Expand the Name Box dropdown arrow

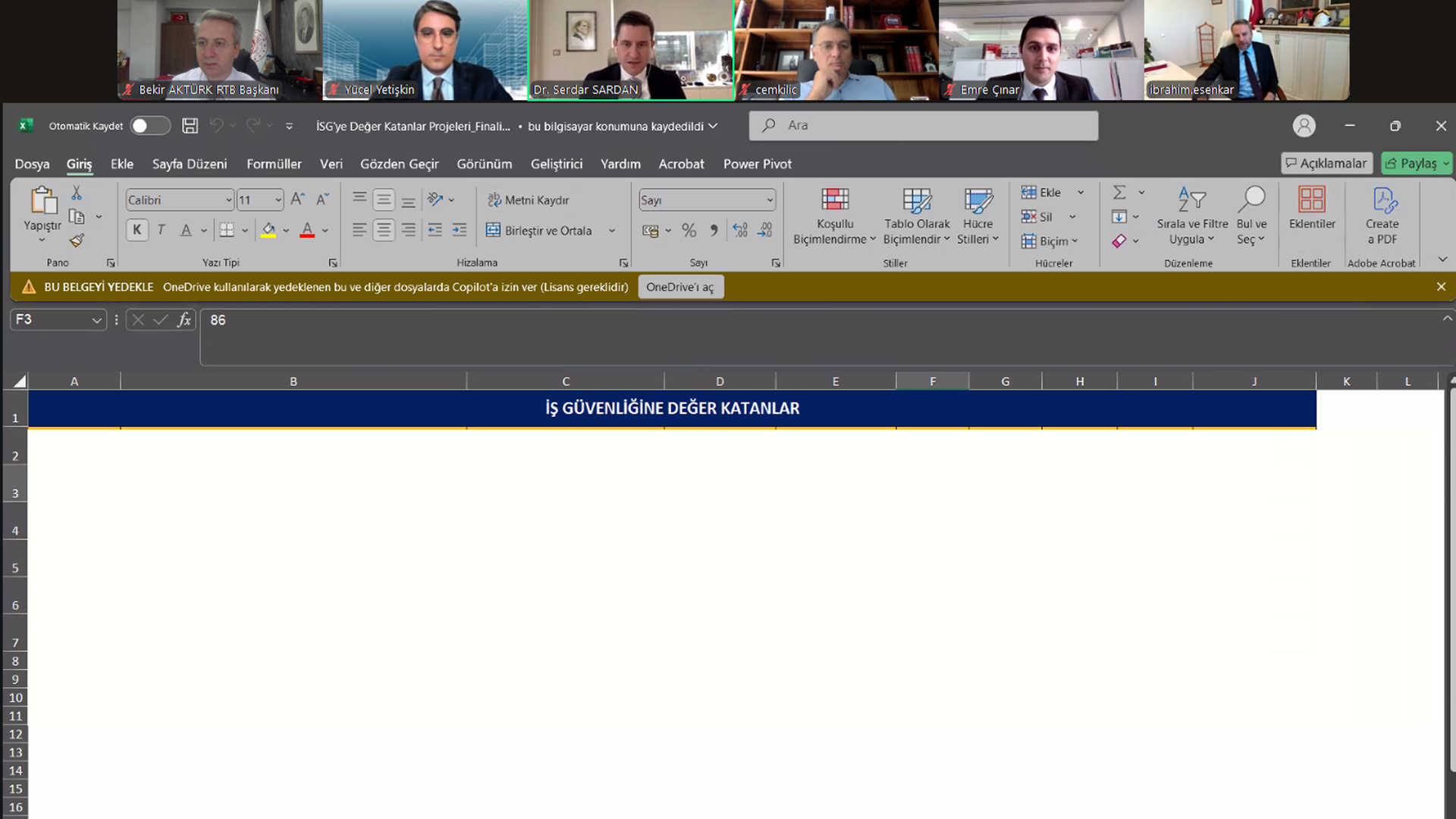96,320
